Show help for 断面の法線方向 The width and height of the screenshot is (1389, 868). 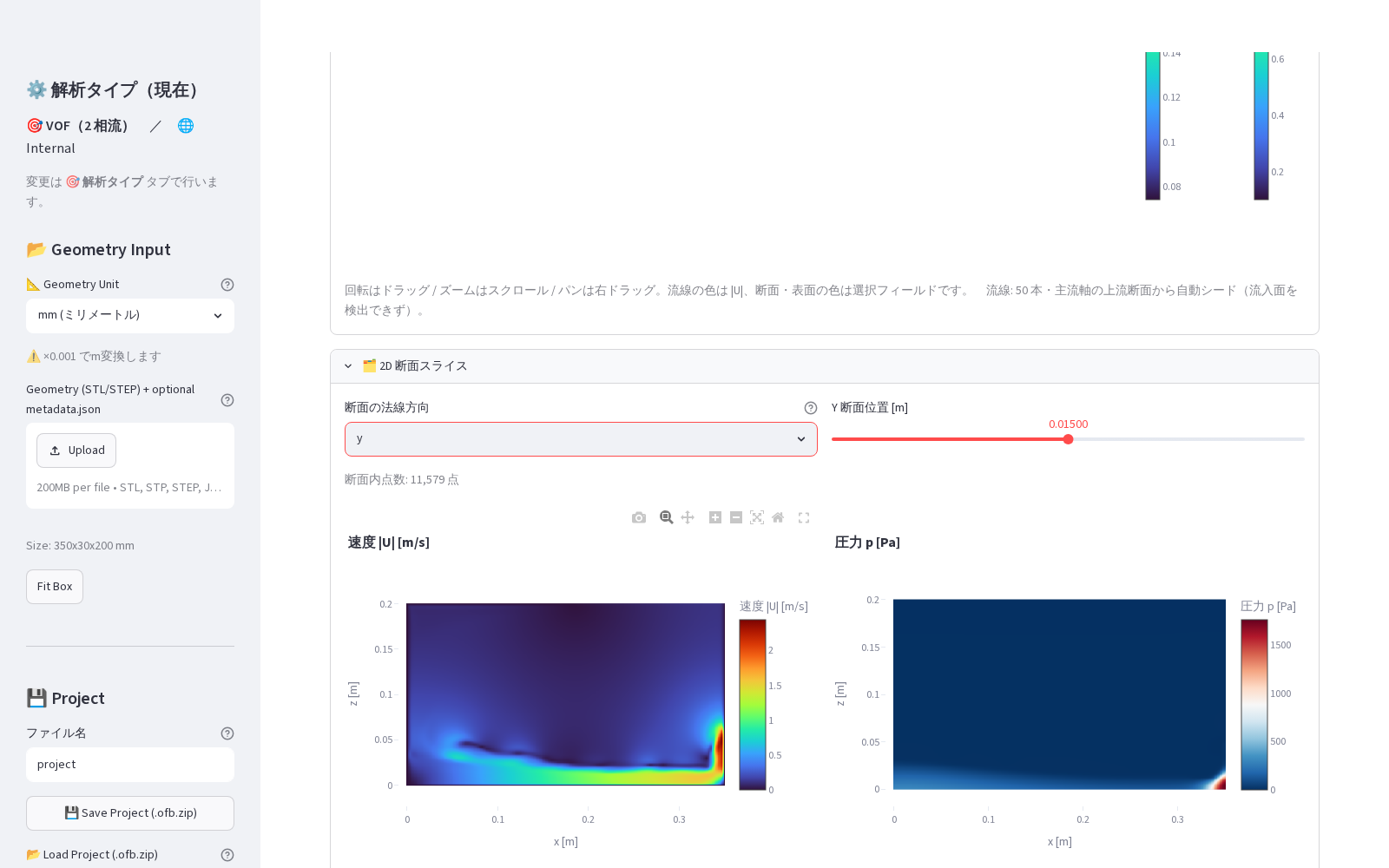811,408
